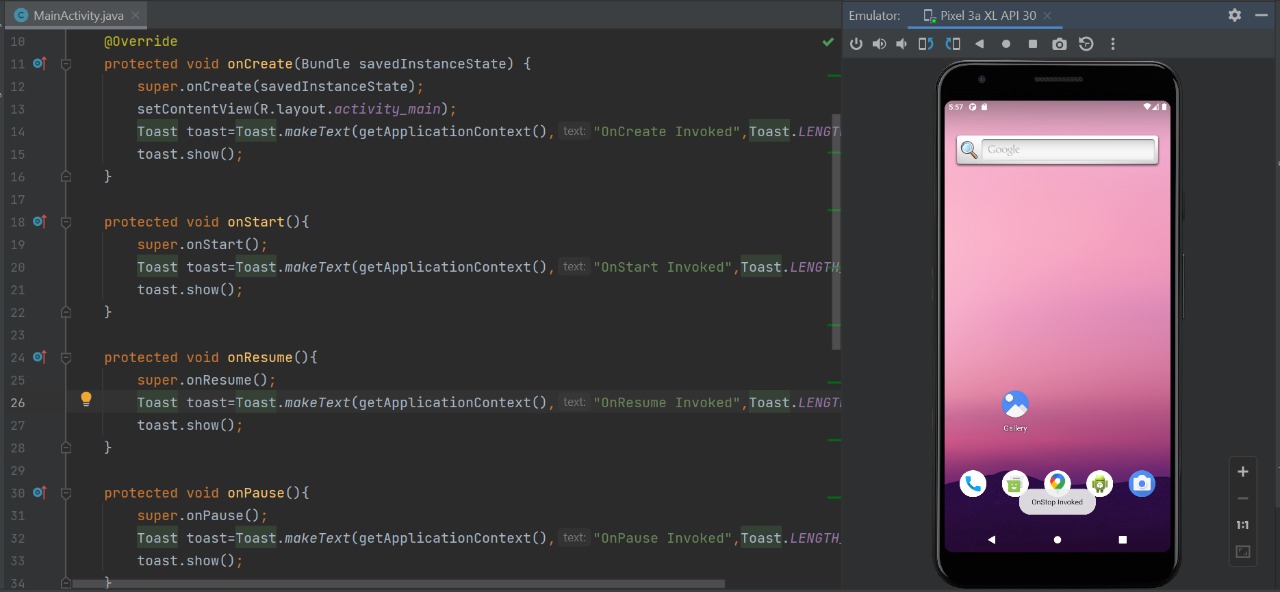Open the emulator snapshots icon
Image resolution: width=1280 pixels, height=592 pixels.
(x=1086, y=44)
